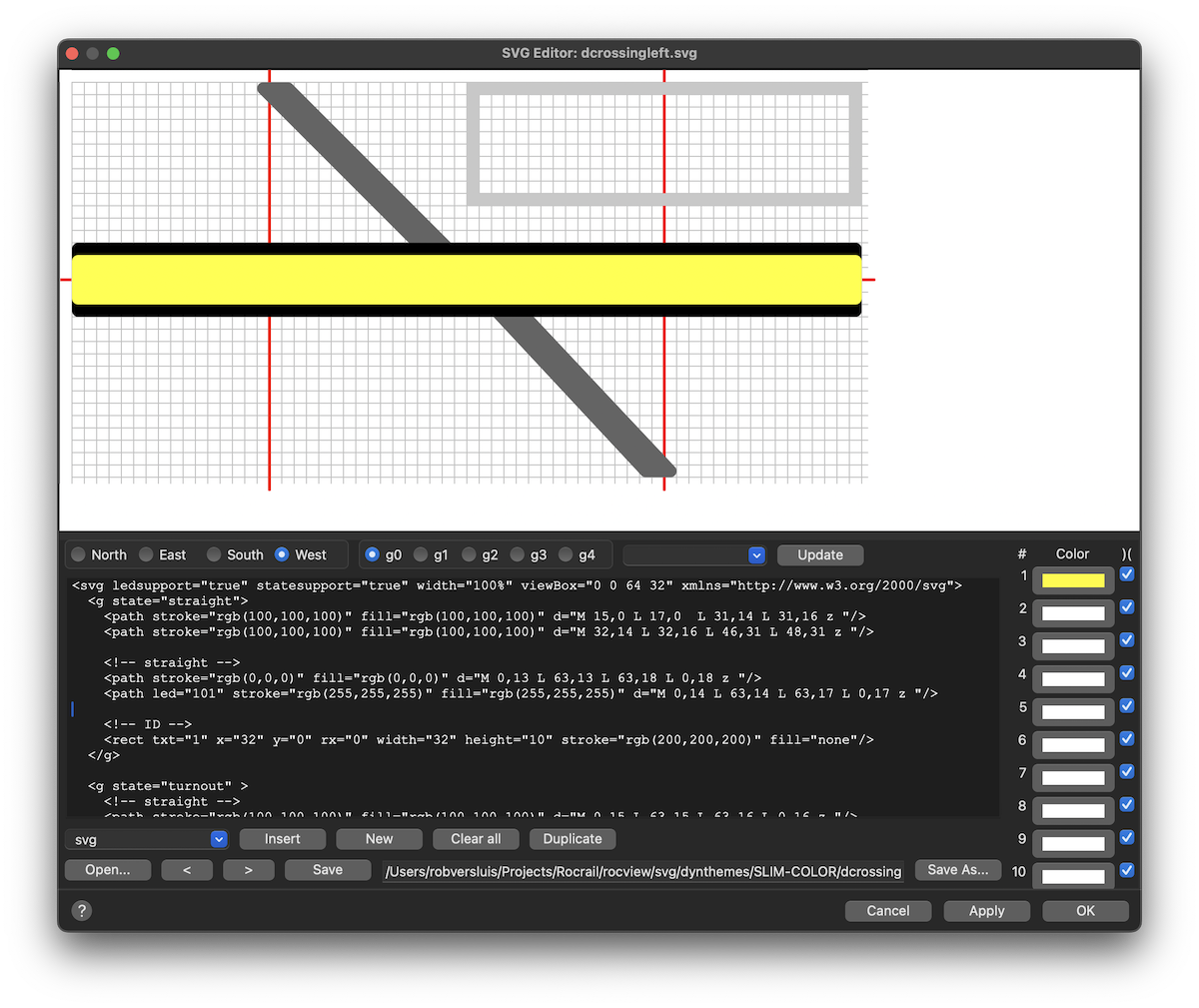This screenshot has height=1008, width=1199.
Task: Toggle the checkbox next to color 5
Action: point(1127,706)
